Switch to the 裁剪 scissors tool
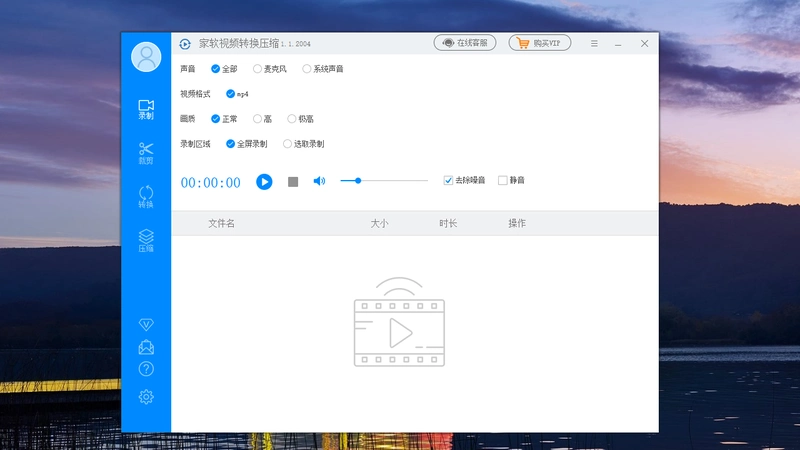800x450 pixels. tap(146, 153)
